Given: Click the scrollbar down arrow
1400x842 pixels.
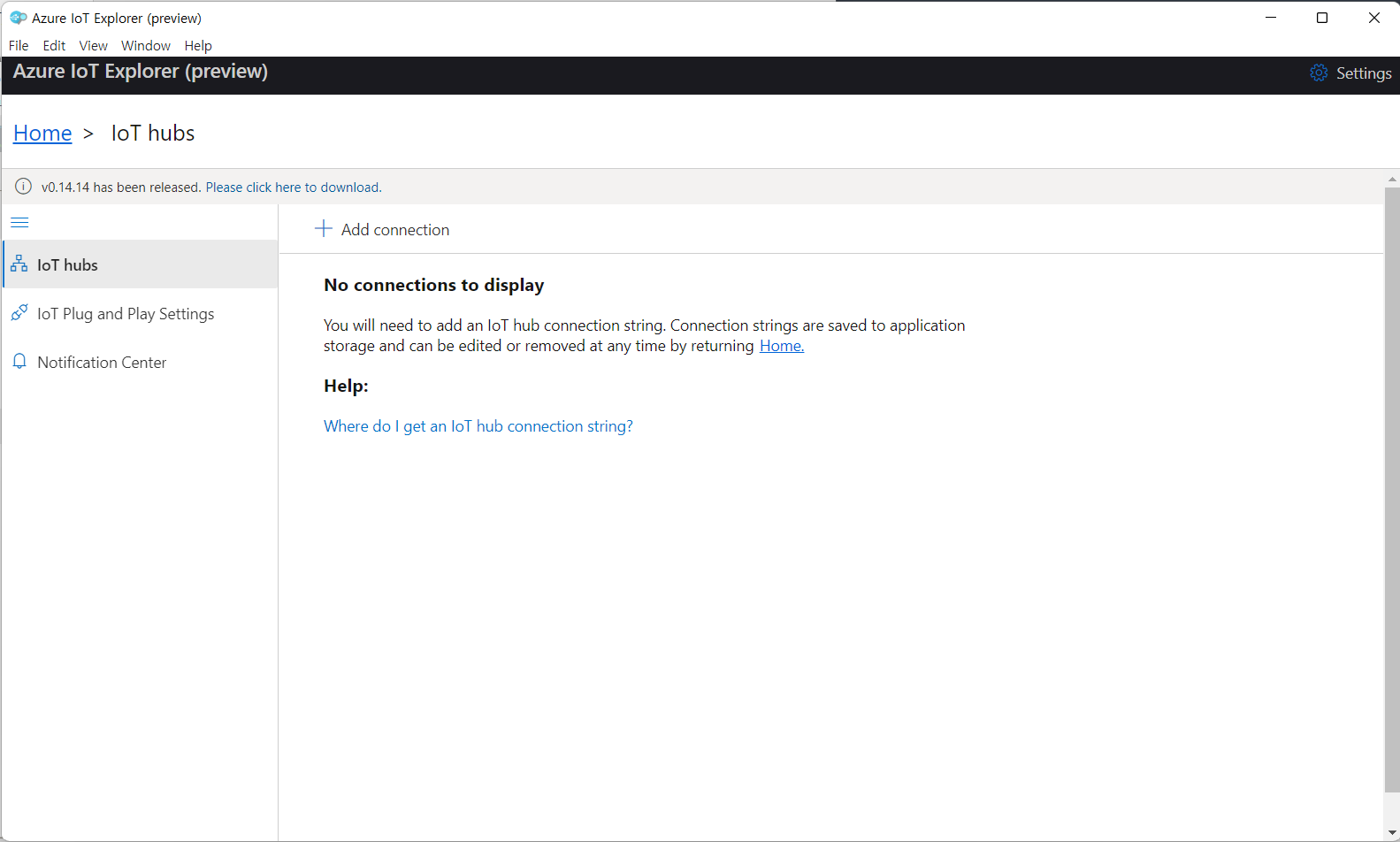Looking at the screenshot, I should click(1392, 833).
